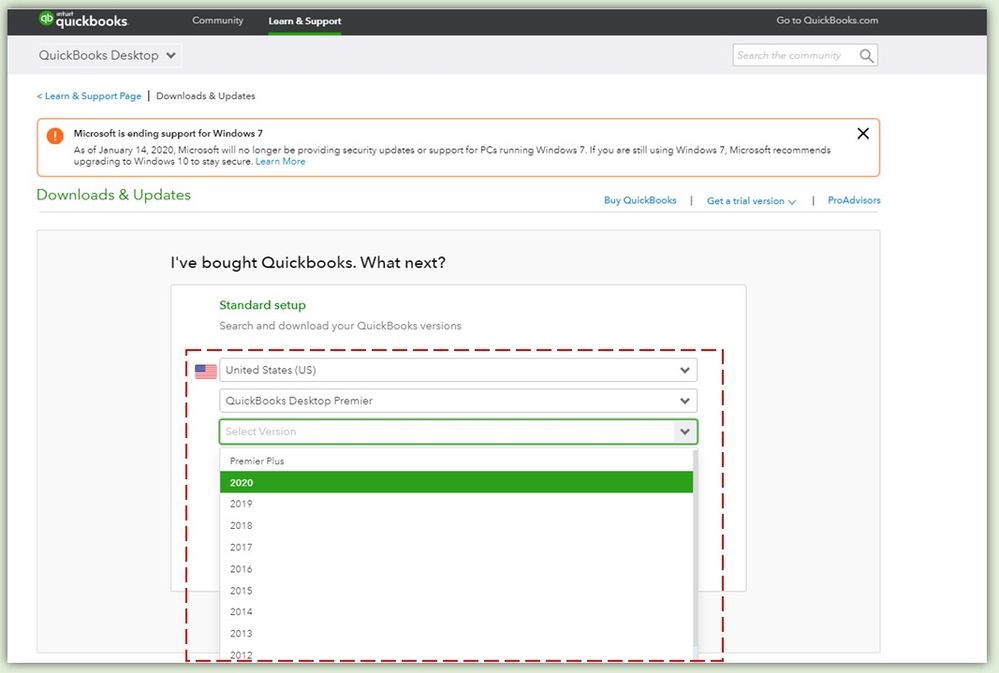Select version 2013 from the list

pyautogui.click(x=456, y=633)
